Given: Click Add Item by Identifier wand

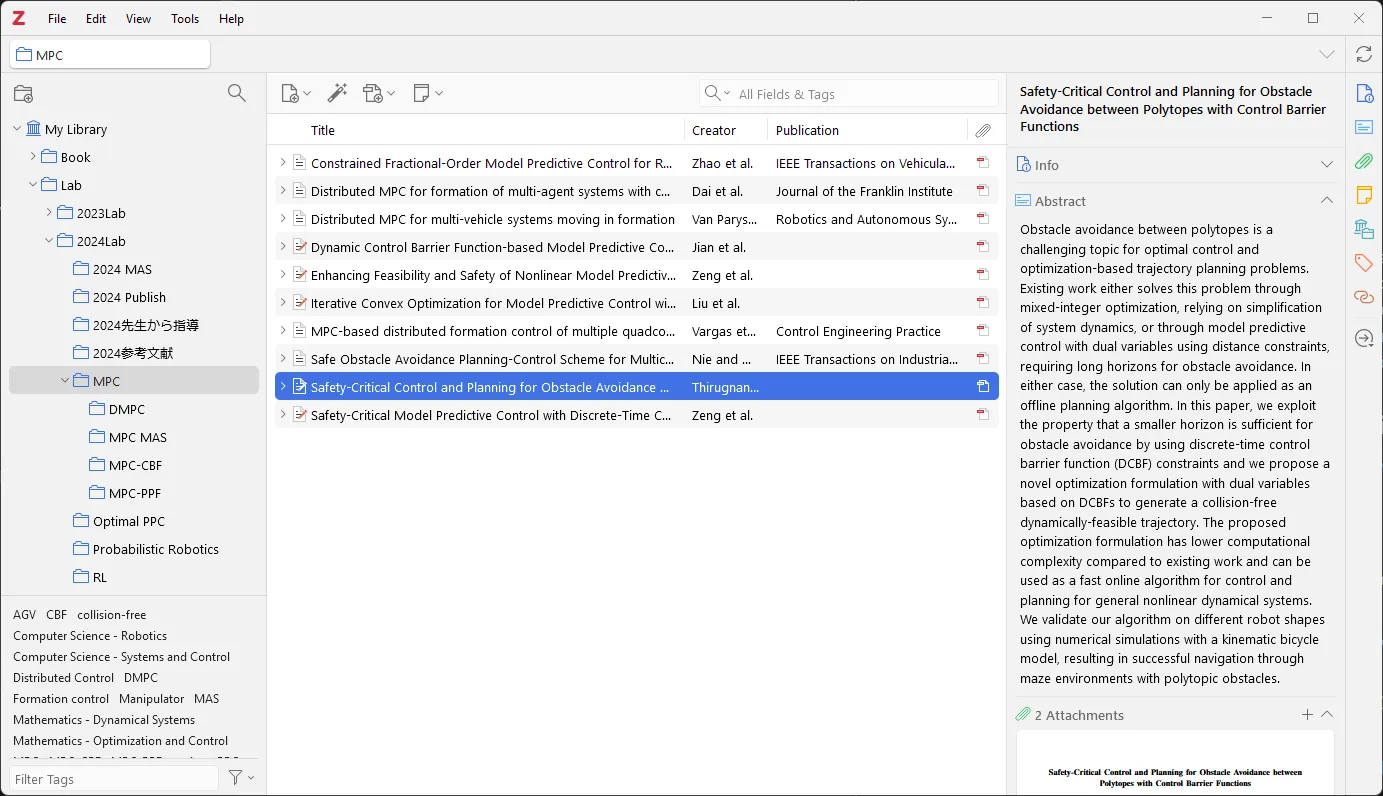Looking at the screenshot, I should point(337,93).
